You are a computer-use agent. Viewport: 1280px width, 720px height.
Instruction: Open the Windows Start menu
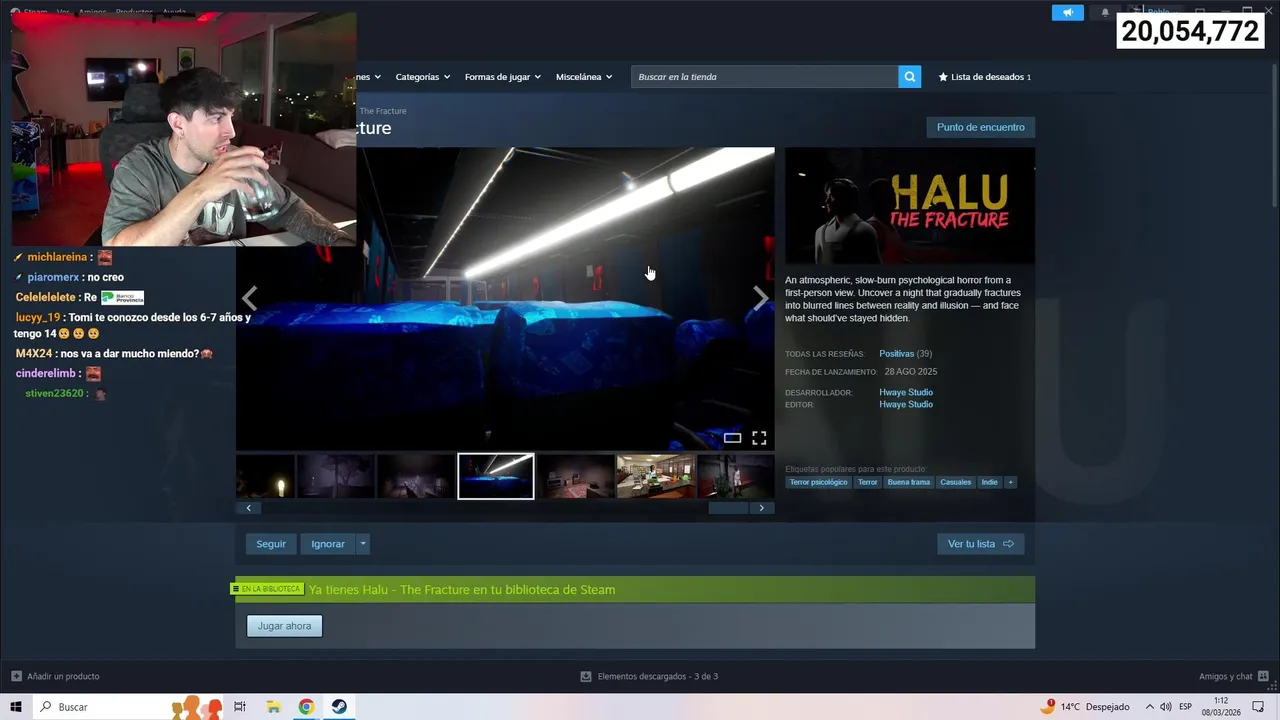(15, 707)
